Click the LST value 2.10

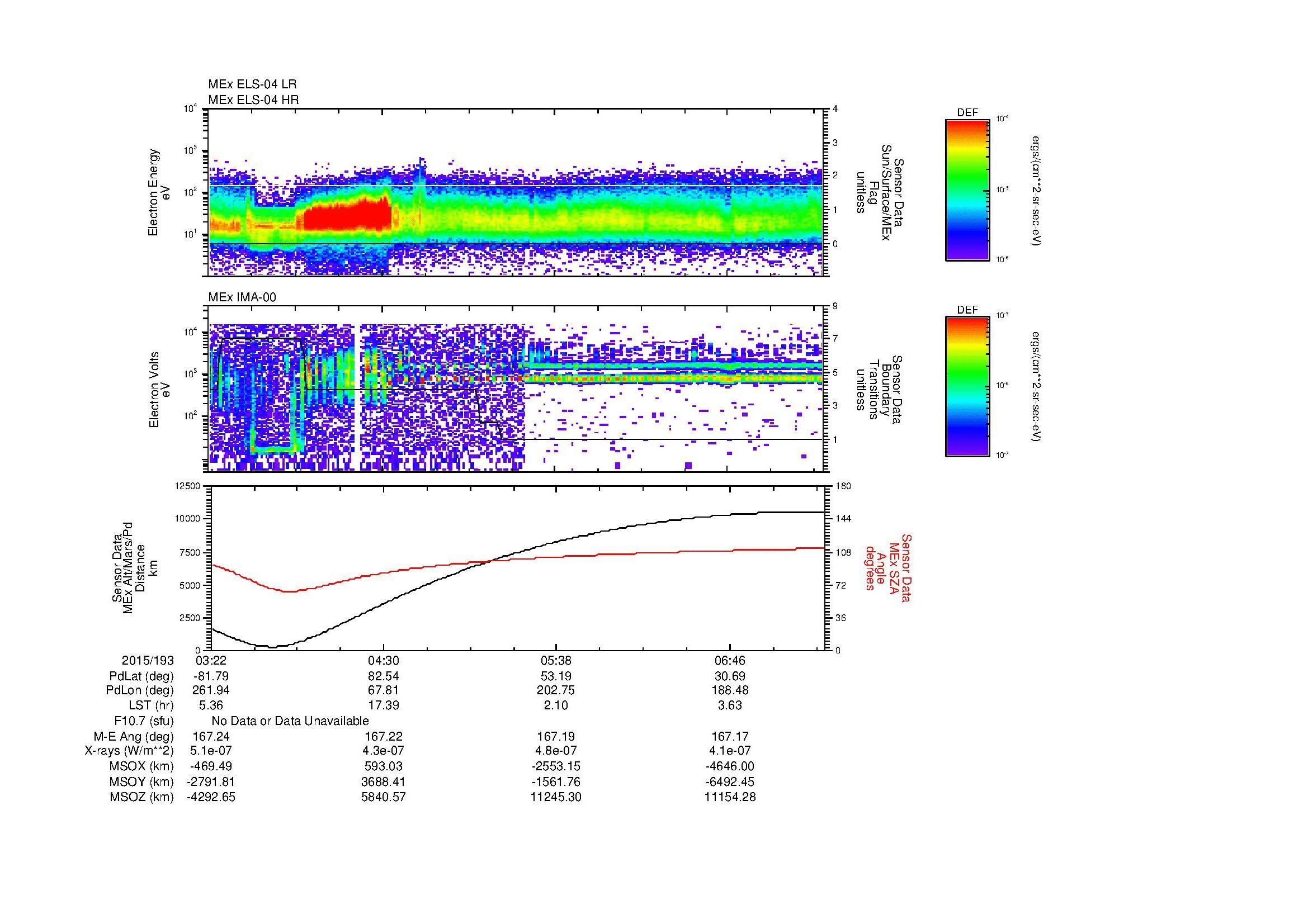coord(556,706)
